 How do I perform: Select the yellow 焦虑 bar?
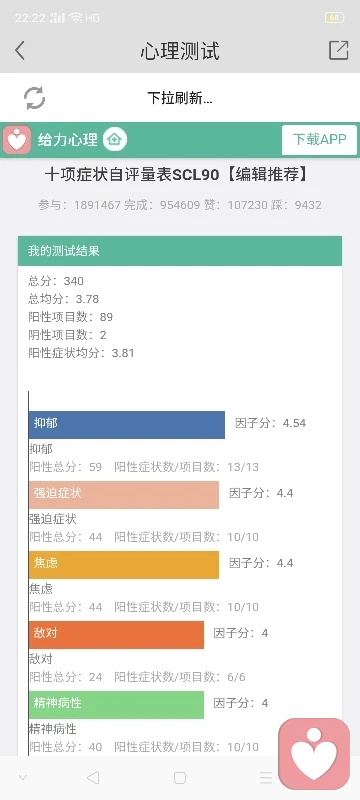coord(124,564)
